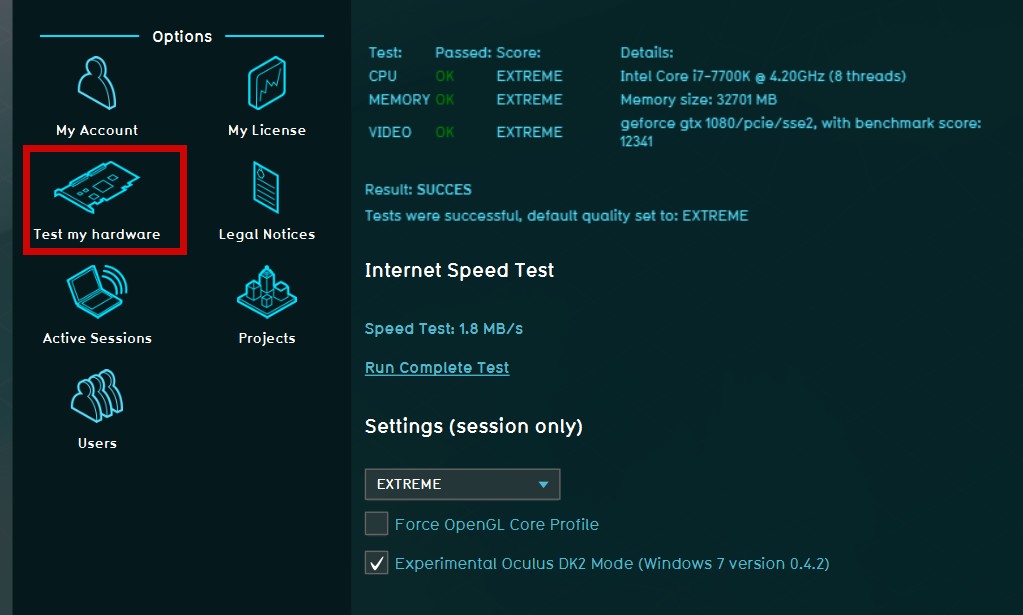Image resolution: width=1023 pixels, height=615 pixels.
Task: Click the Speed Test 1.8 MB/s text
Action: (x=444, y=329)
